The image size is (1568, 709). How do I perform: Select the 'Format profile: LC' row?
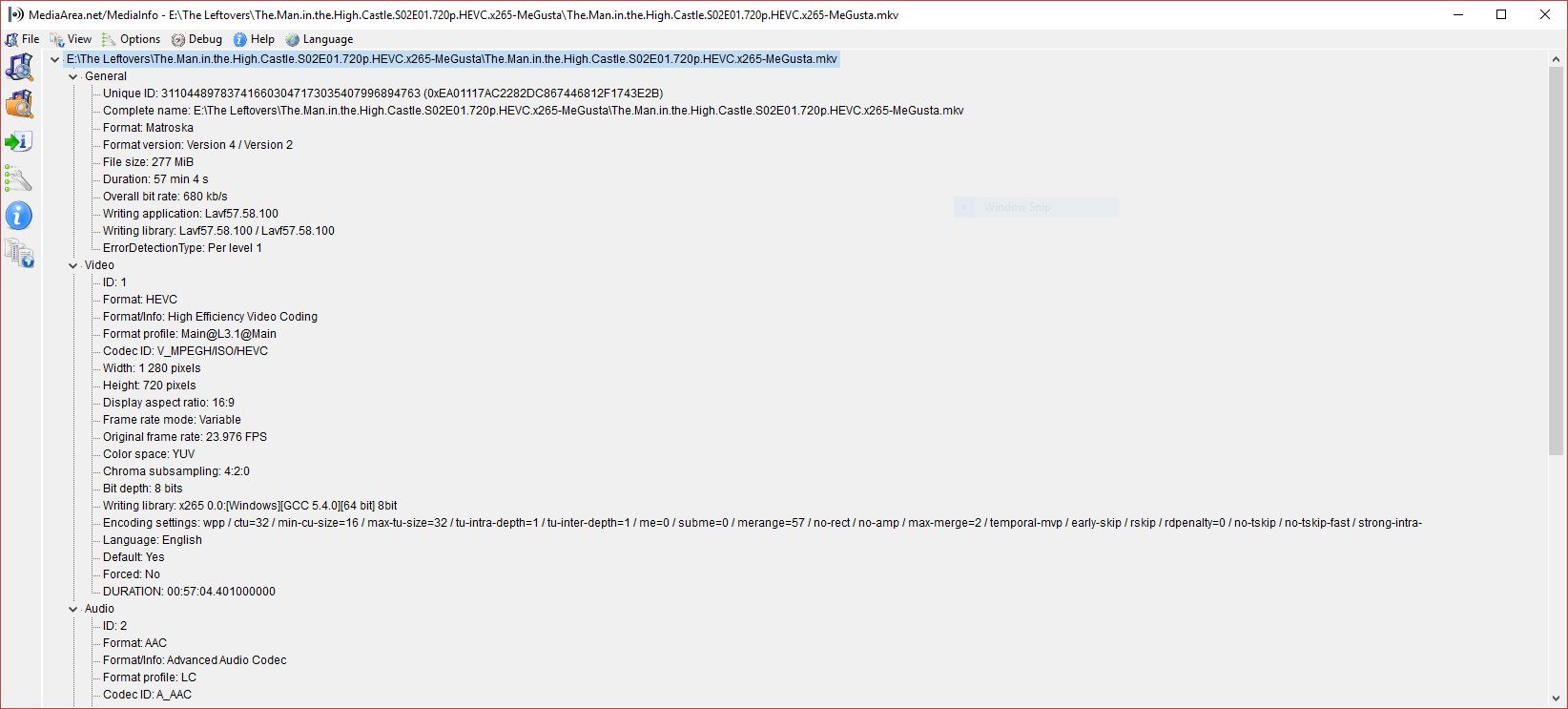coord(150,678)
